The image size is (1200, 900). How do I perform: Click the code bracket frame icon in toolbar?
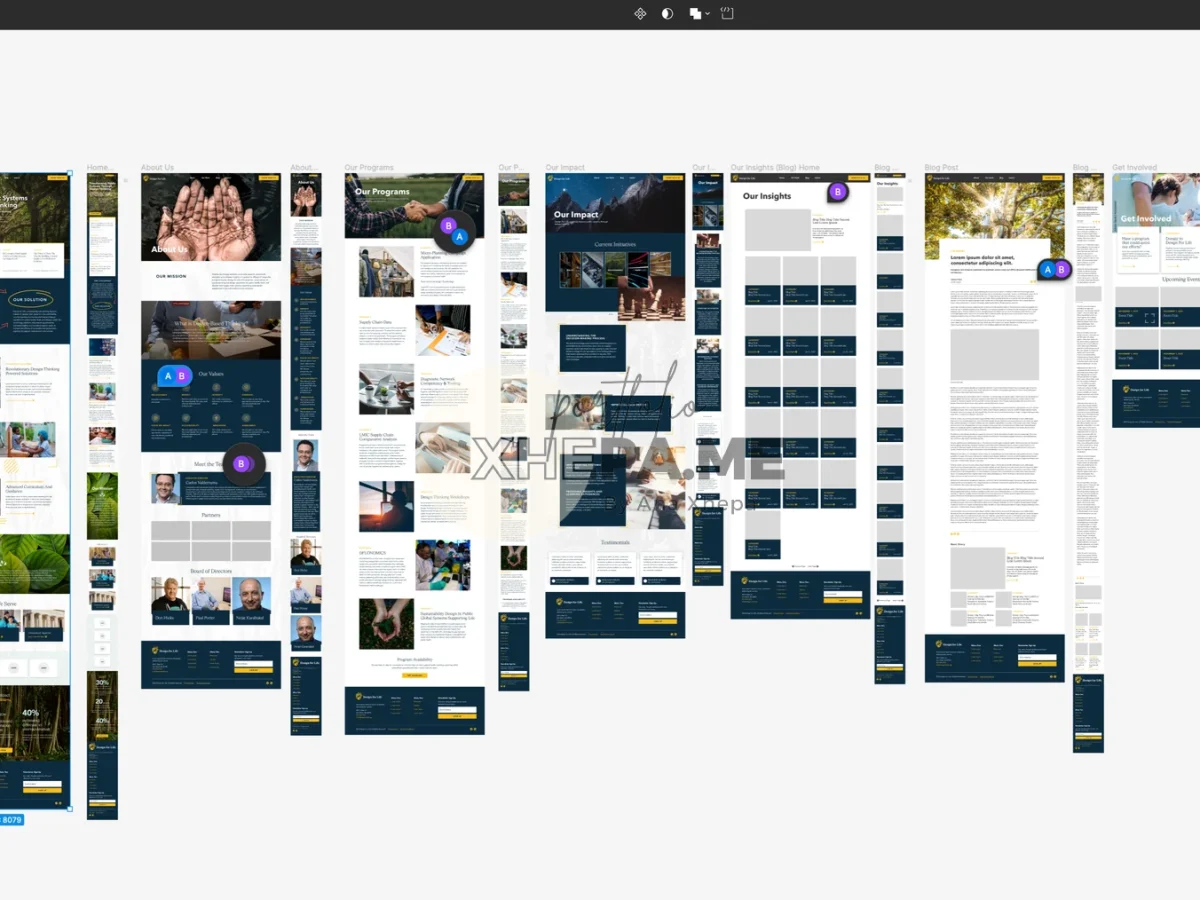(727, 14)
